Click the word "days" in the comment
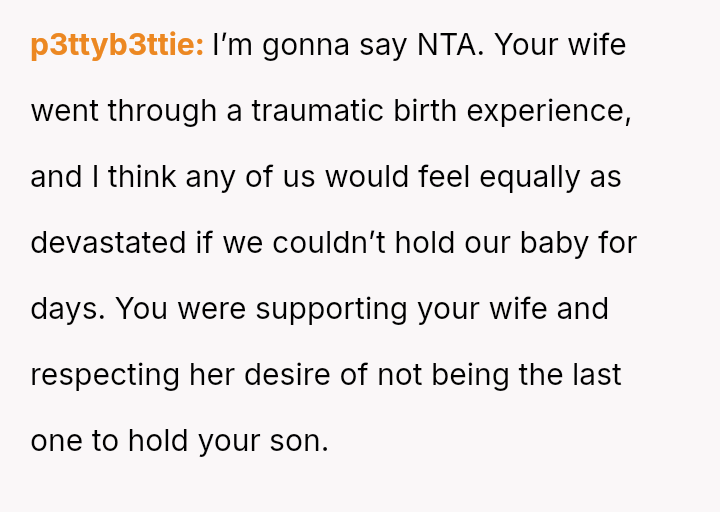This screenshot has height=512, width=720. (66, 309)
